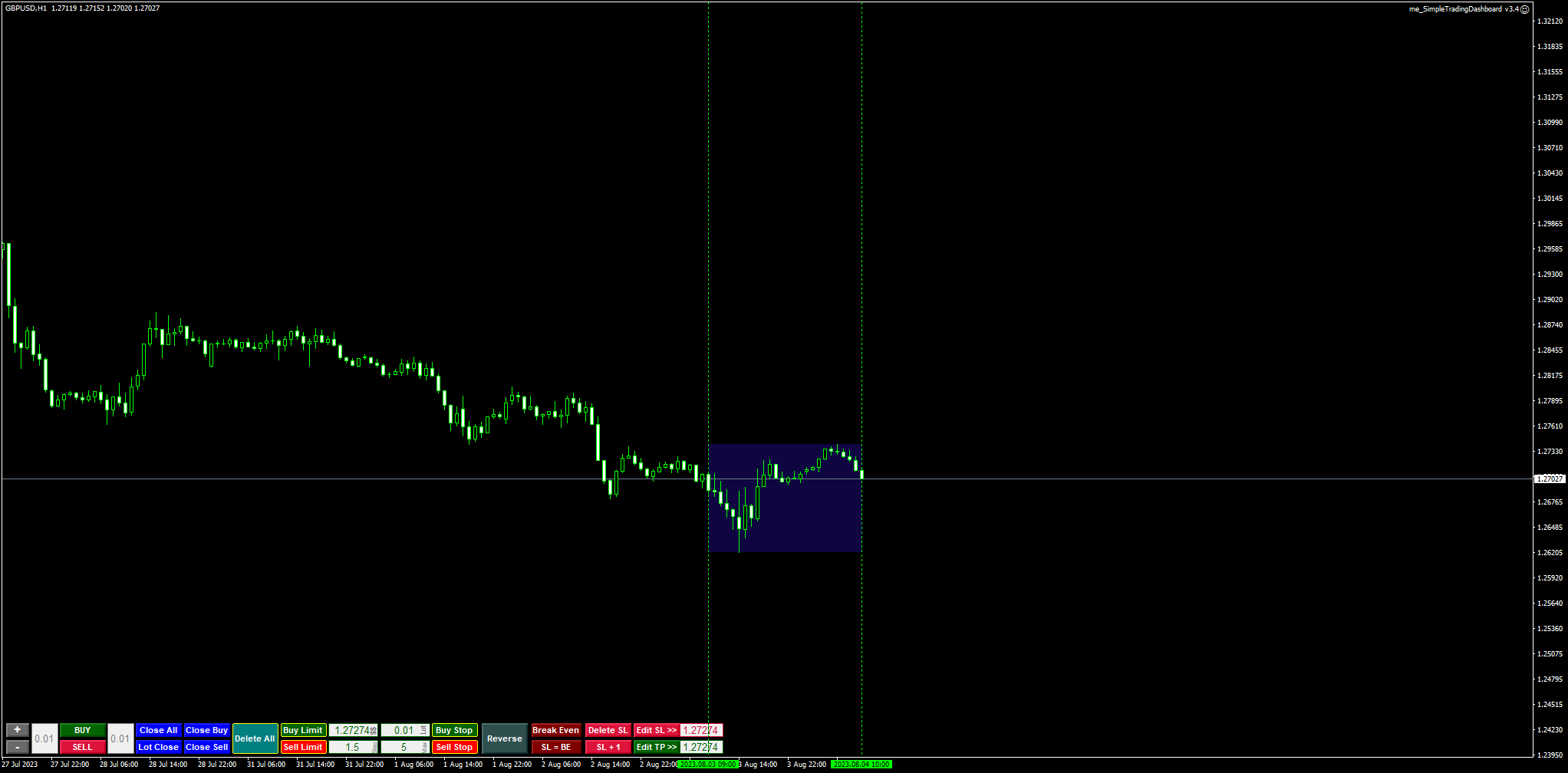The height and width of the screenshot is (773, 1568).
Task: Click the Reverse position button
Action: pos(505,738)
